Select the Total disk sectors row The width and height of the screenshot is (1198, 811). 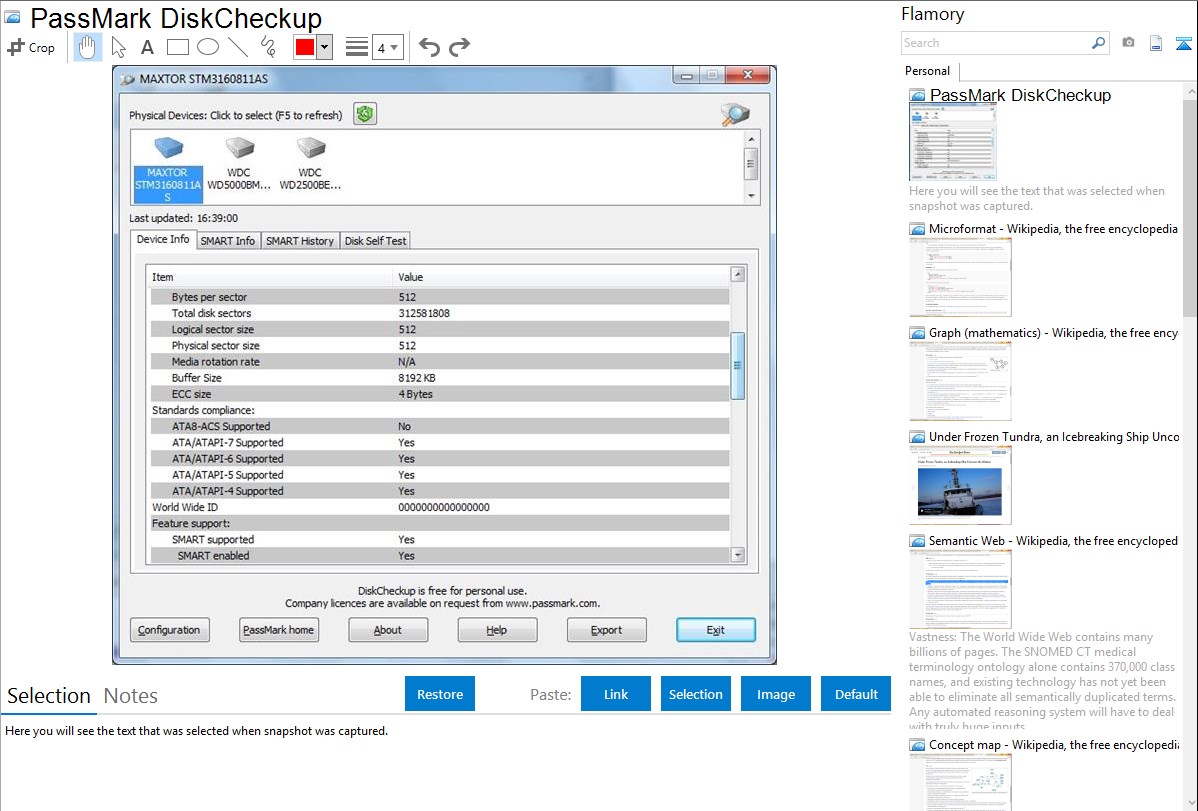click(x=439, y=313)
